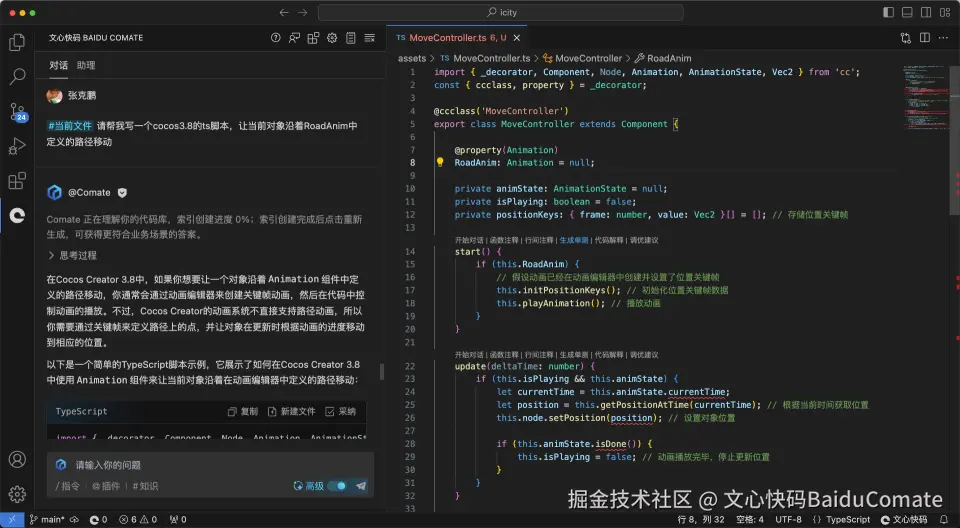Open the editor's more actions ellipsis
Viewport: 960px width, 528px height.
pos(944,38)
